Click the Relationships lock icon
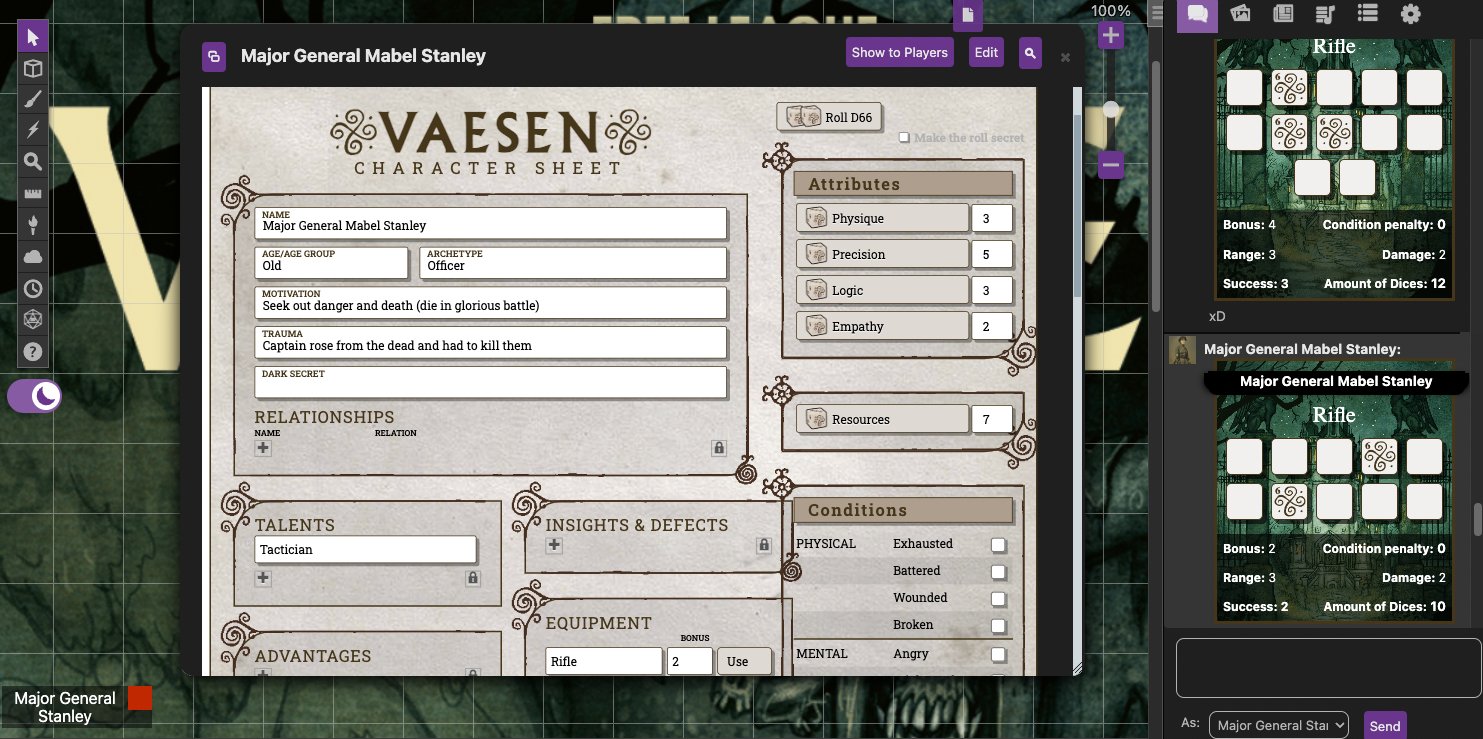1483x739 pixels. coord(719,448)
